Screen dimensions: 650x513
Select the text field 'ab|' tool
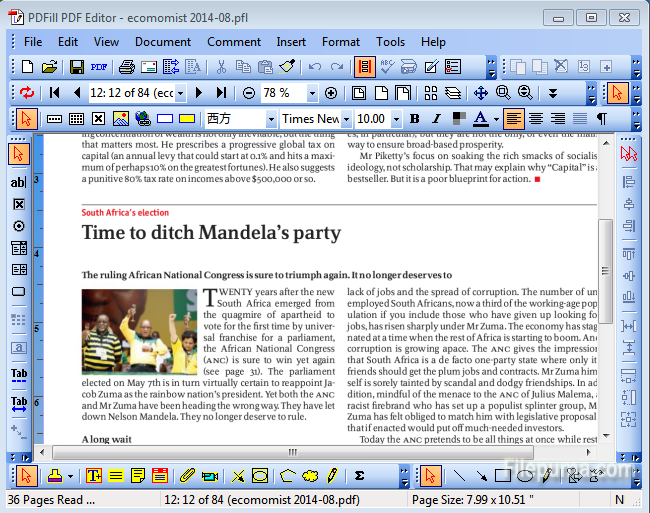click(x=18, y=183)
